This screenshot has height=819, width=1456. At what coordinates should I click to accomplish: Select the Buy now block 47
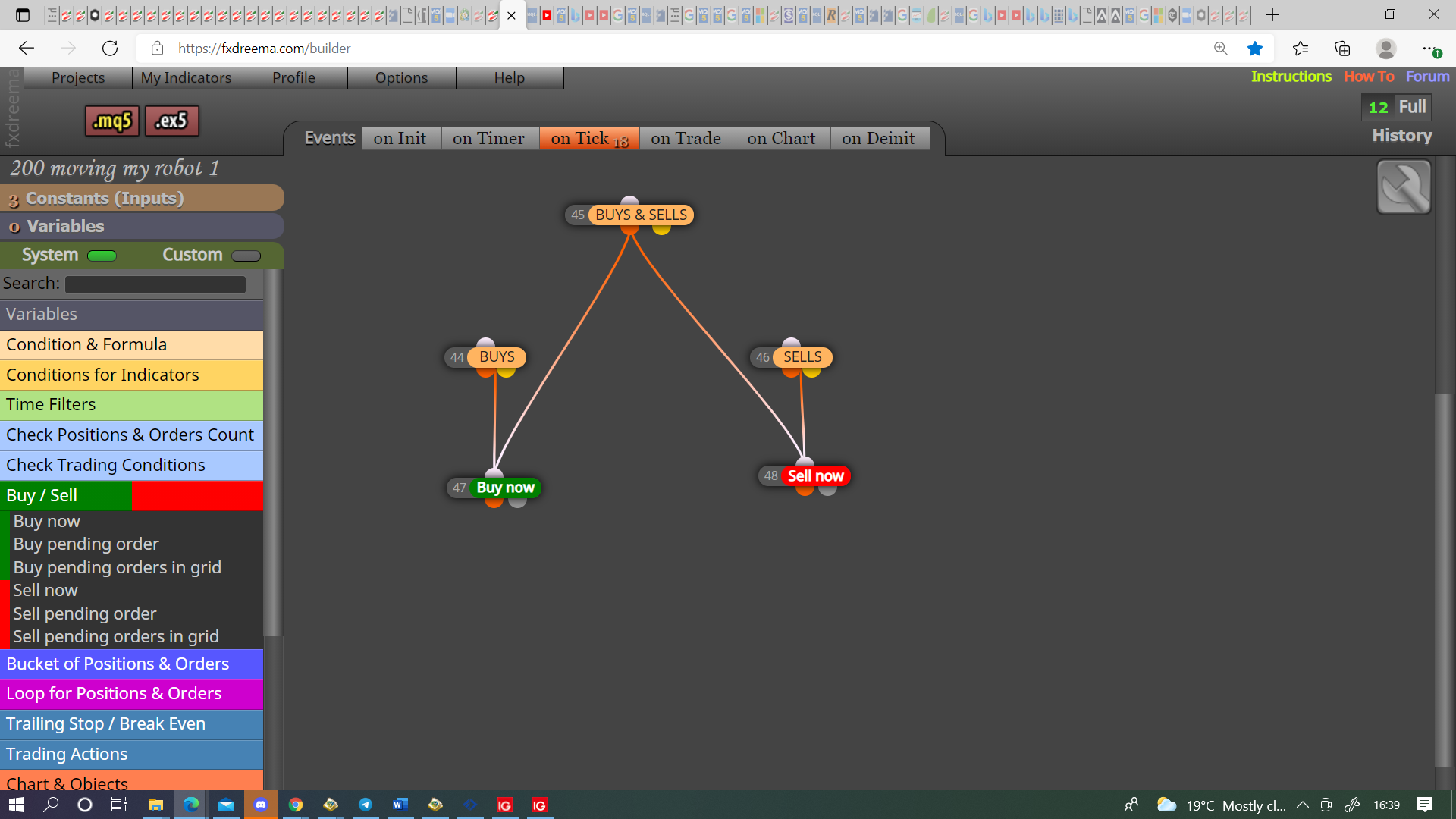point(506,488)
